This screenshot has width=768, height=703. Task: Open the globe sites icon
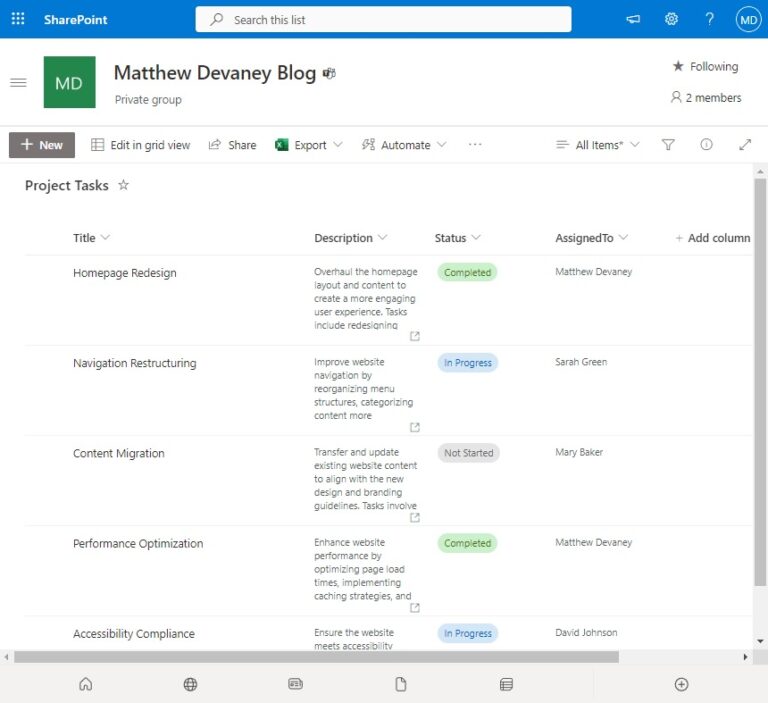pos(190,684)
